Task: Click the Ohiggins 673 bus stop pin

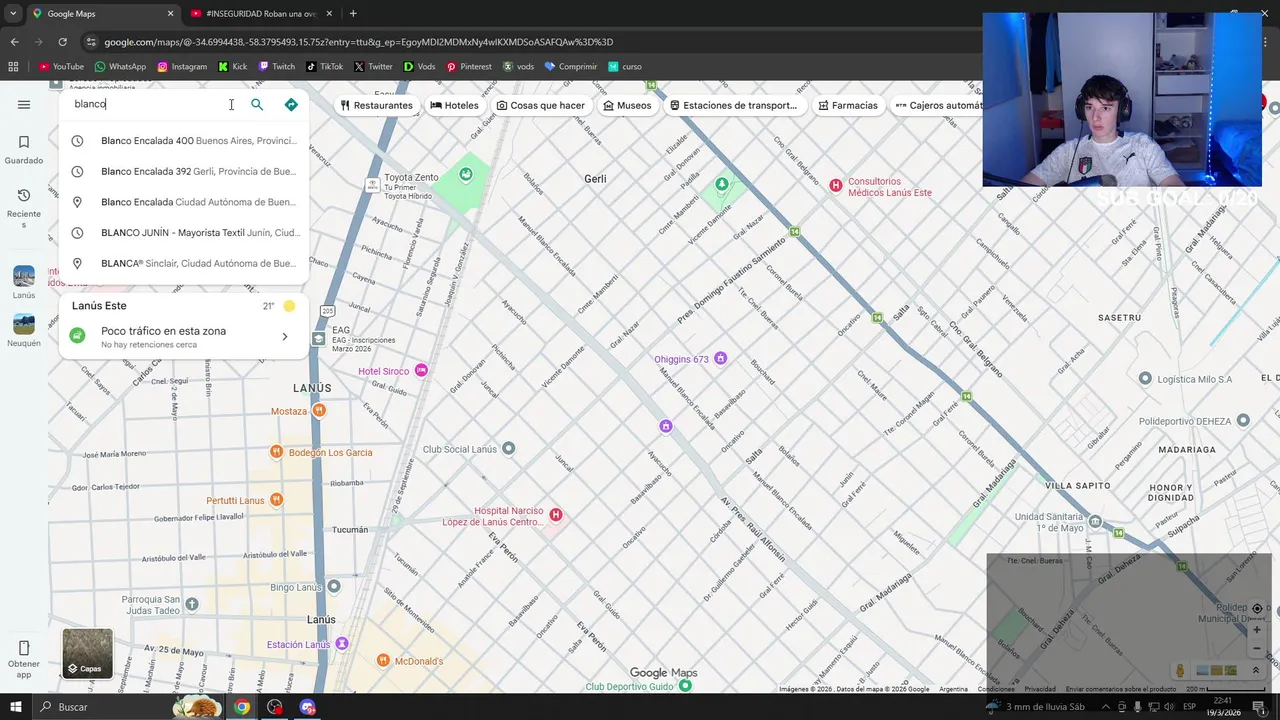Action: click(x=720, y=358)
